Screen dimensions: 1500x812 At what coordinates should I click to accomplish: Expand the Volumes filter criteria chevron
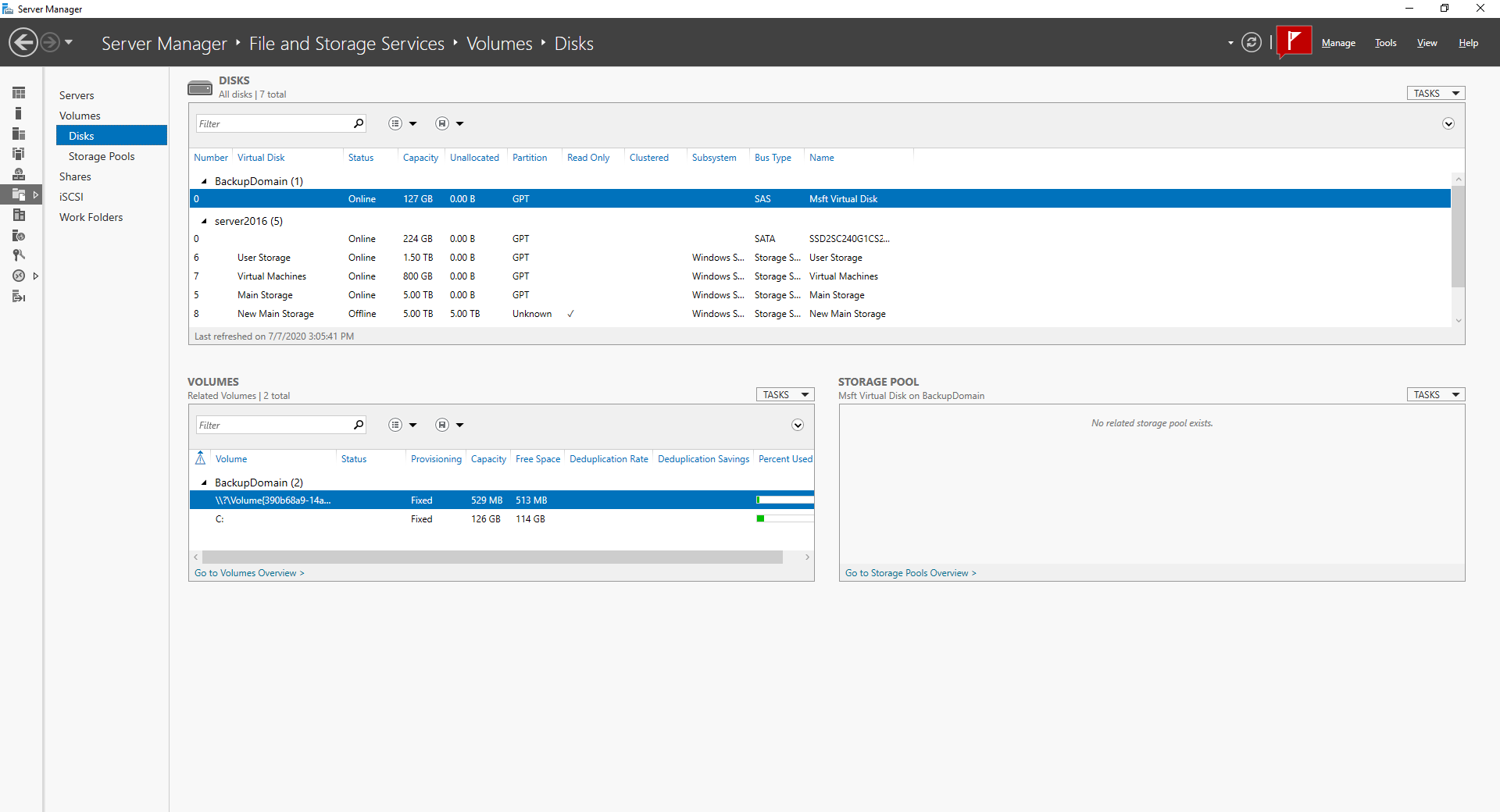click(x=798, y=425)
